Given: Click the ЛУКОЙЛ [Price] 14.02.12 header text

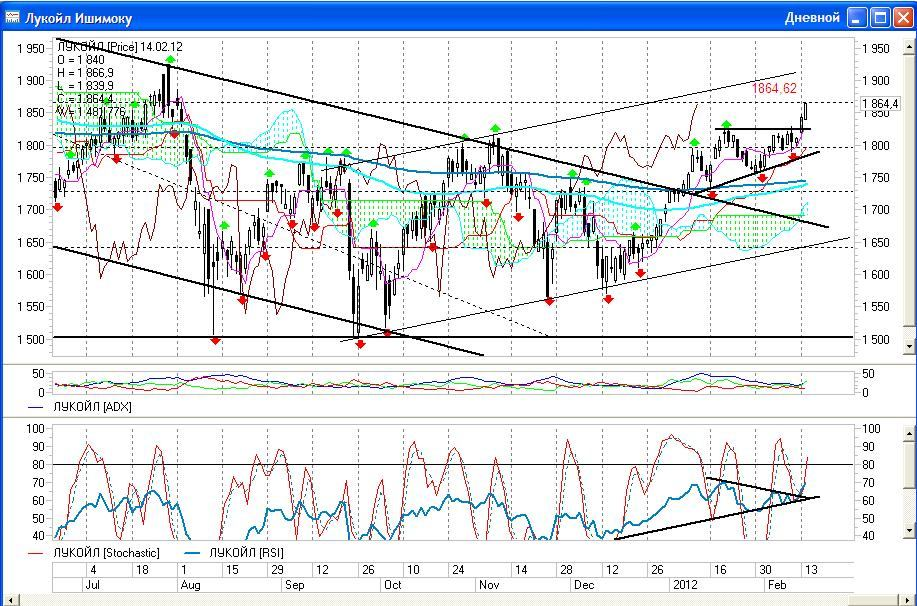Looking at the screenshot, I should coord(120,47).
